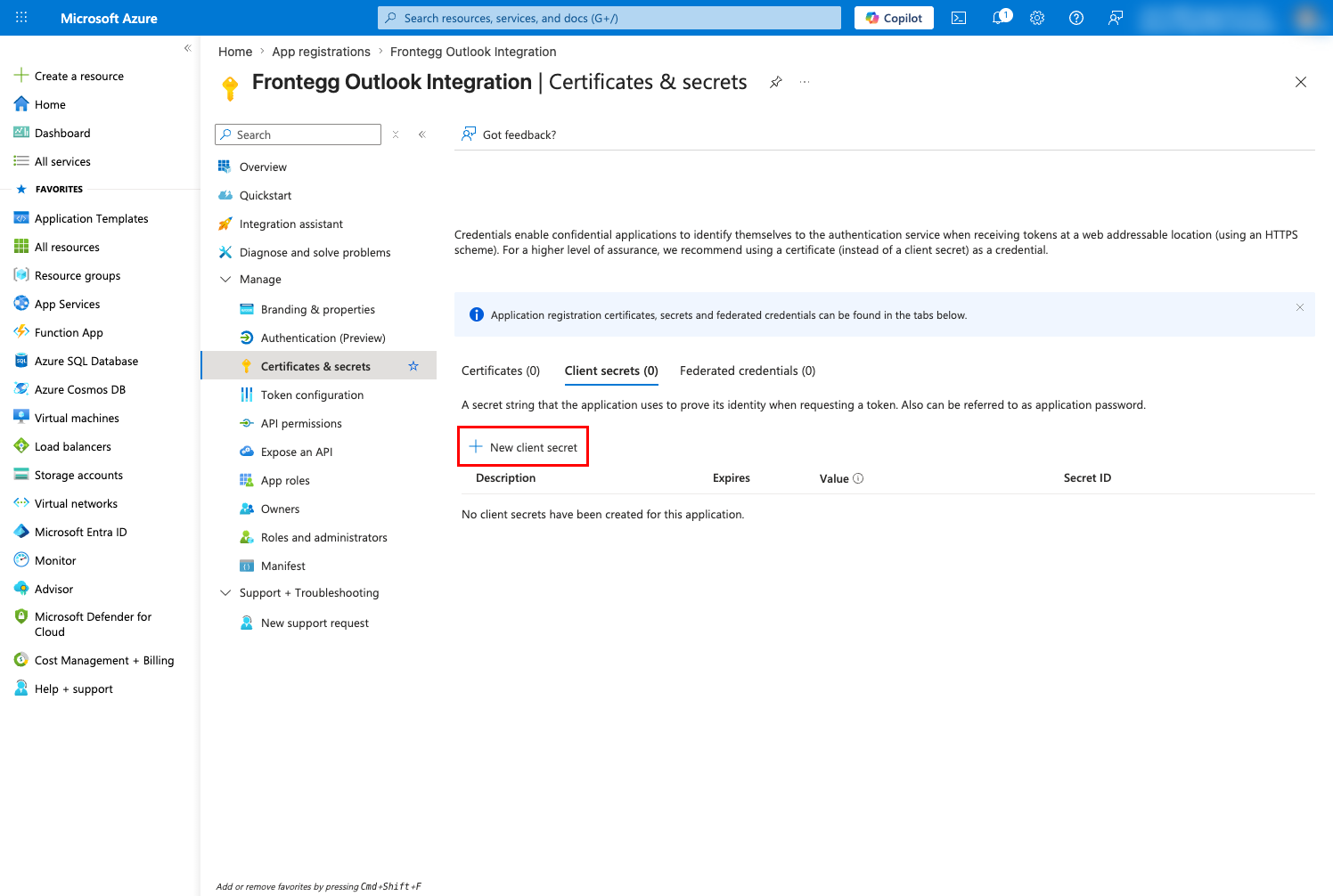Click Got feedback? link
The width and height of the screenshot is (1333, 896).
click(509, 134)
